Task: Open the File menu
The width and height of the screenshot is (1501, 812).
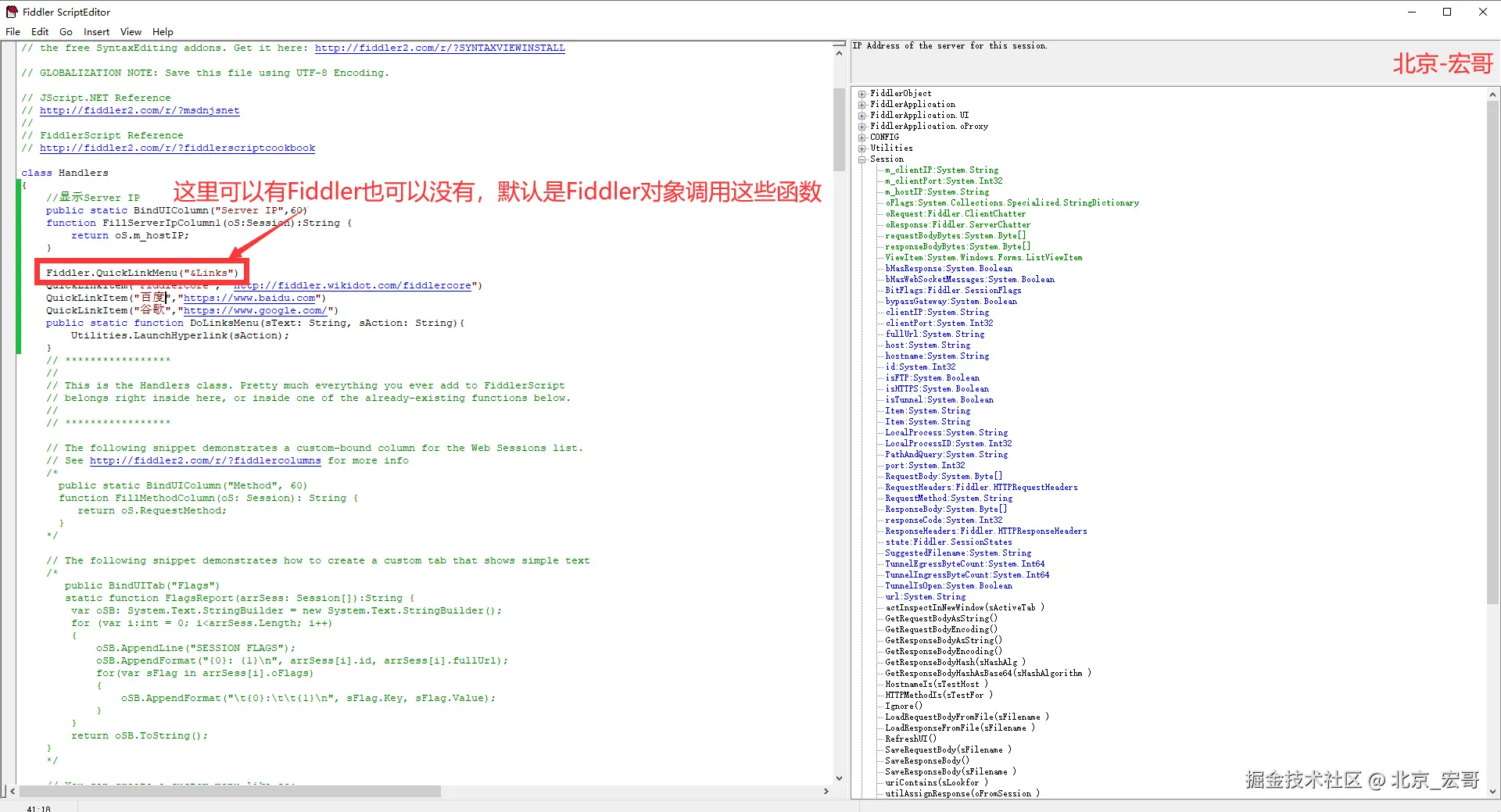Action: click(x=13, y=32)
